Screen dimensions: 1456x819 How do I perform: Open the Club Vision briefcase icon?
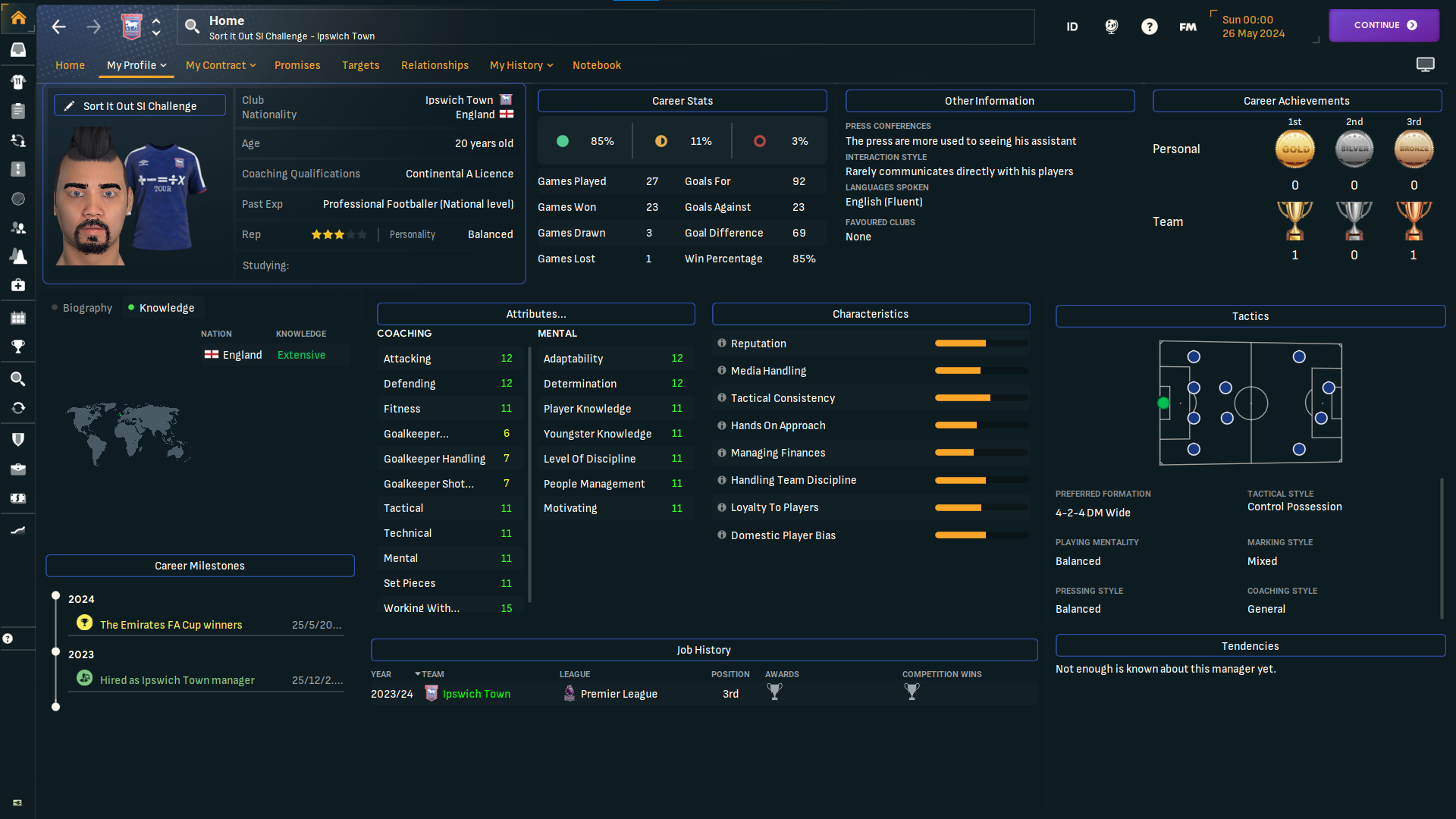(18, 469)
